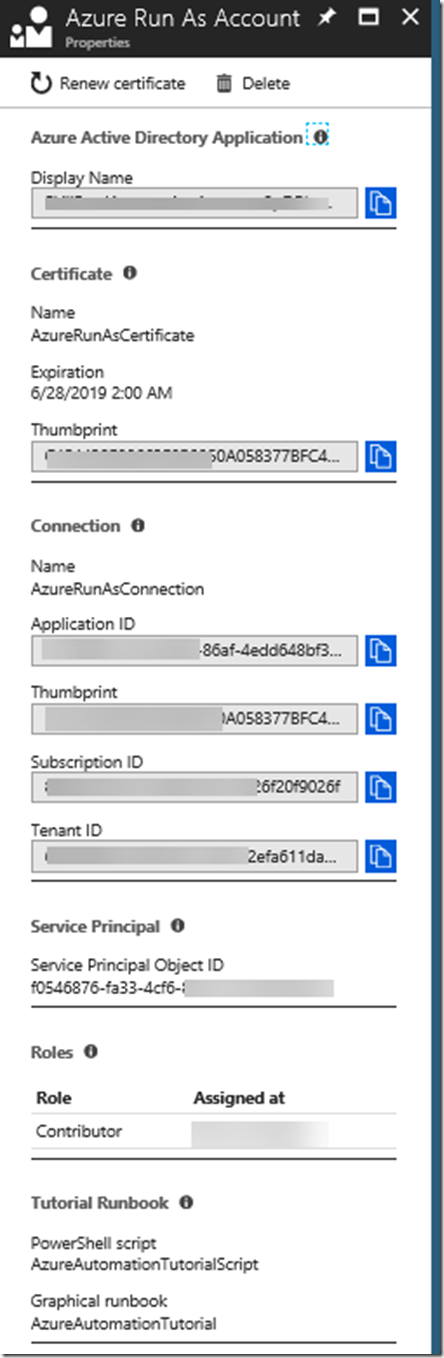Image resolution: width=444 pixels, height=1358 pixels.
Task: Show info tooltip for Roles section
Action: [x=91, y=1051]
